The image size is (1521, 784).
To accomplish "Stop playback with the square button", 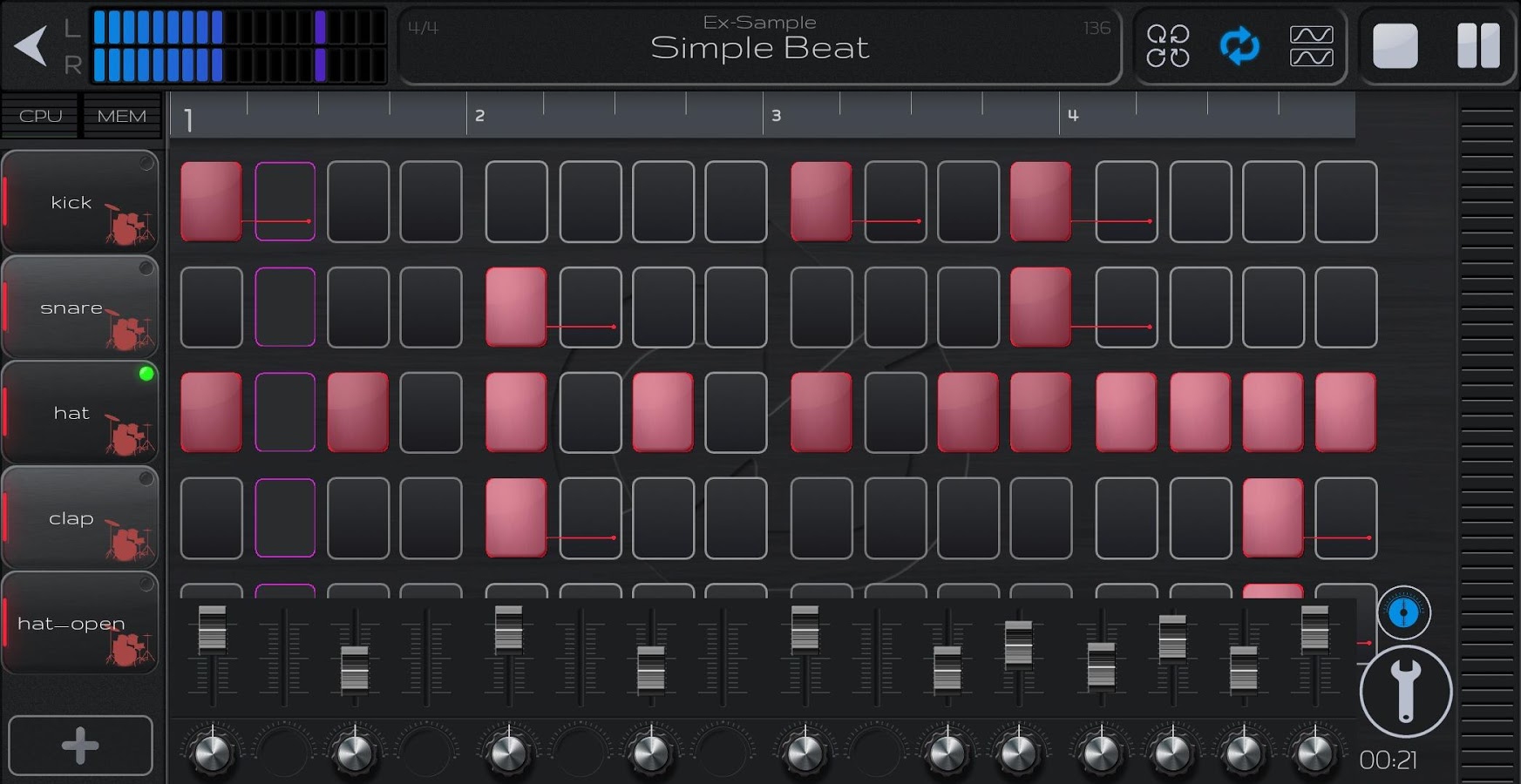I will pos(1395,46).
